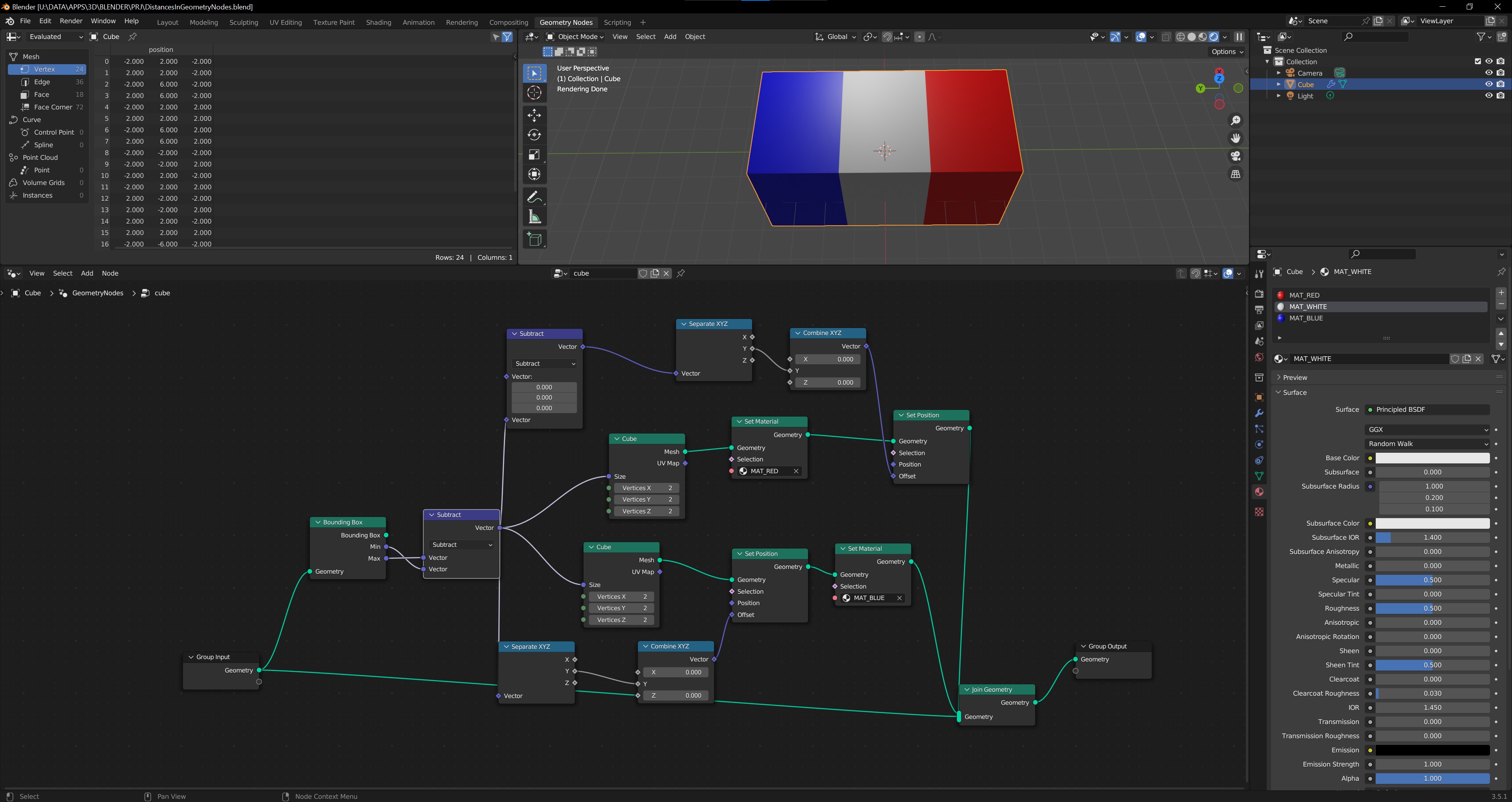Viewport: 1512px width, 802px height.
Task: Open the node editor Add menu
Action: click(87, 274)
